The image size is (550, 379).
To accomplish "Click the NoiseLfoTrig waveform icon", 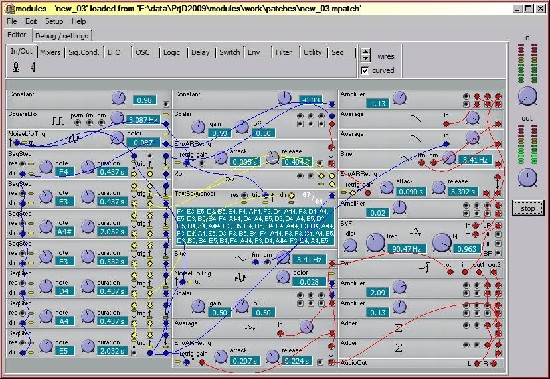I will (x=74, y=139).
